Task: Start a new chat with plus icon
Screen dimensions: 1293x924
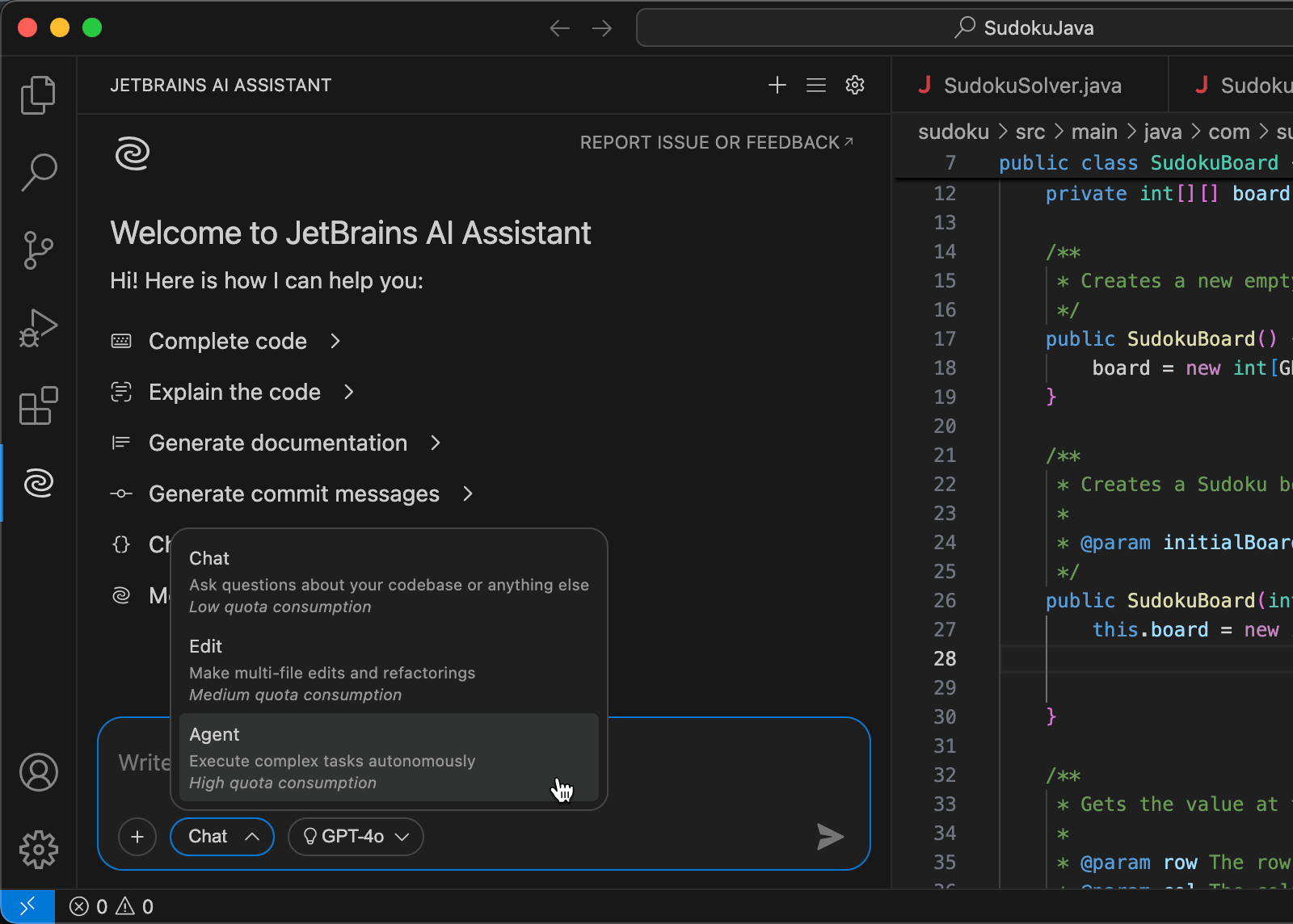Action: (777, 85)
